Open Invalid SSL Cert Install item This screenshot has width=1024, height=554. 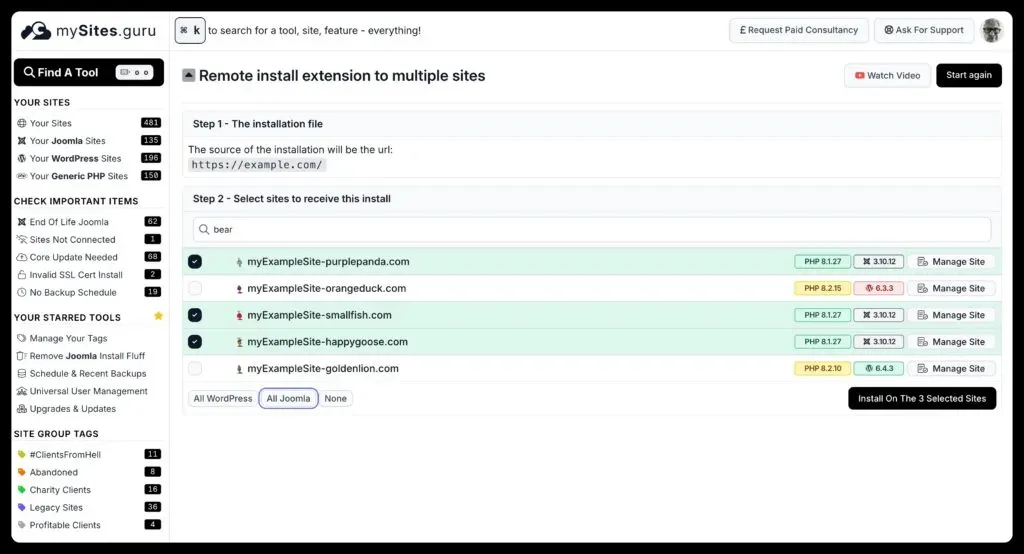pyautogui.click(x=69, y=275)
